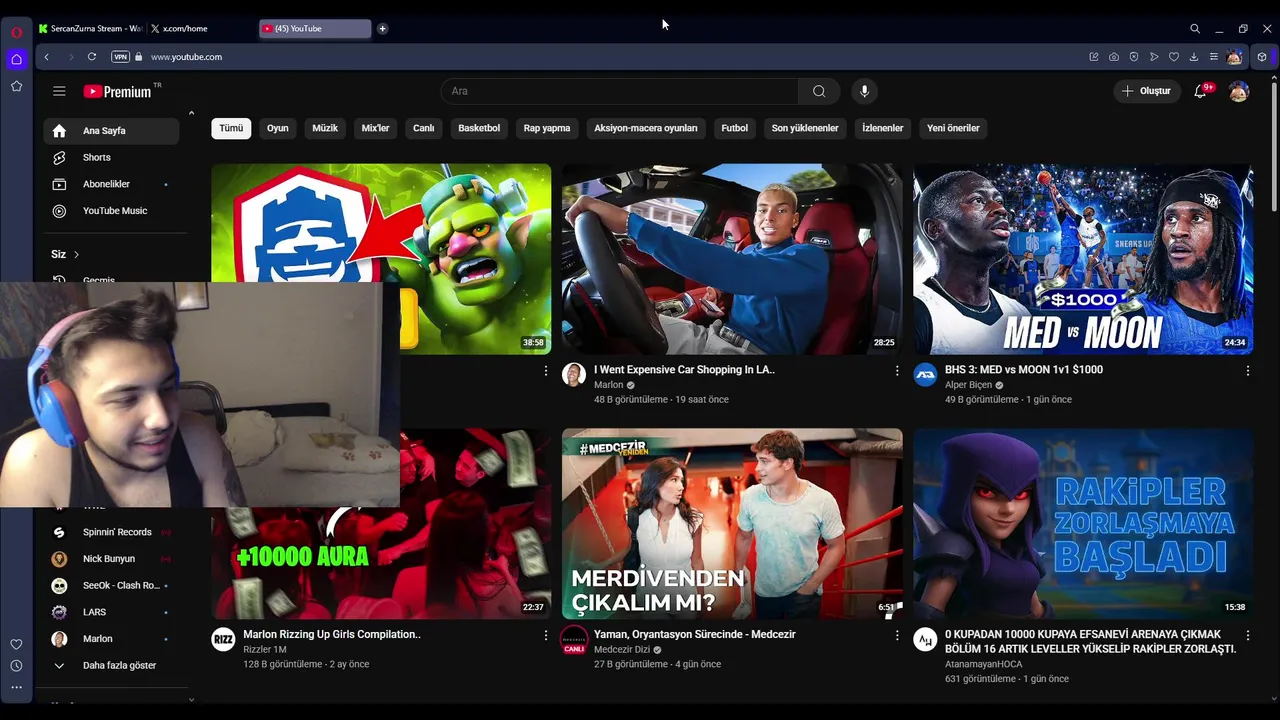Open Abonelikler in the sidebar

pyautogui.click(x=111, y=184)
